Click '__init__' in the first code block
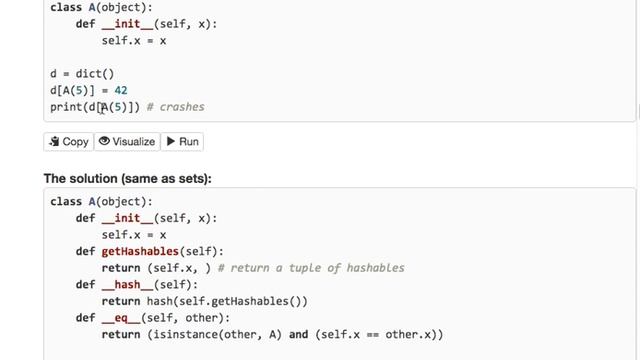Screen dimensions: 640x360 (x=127, y=24)
